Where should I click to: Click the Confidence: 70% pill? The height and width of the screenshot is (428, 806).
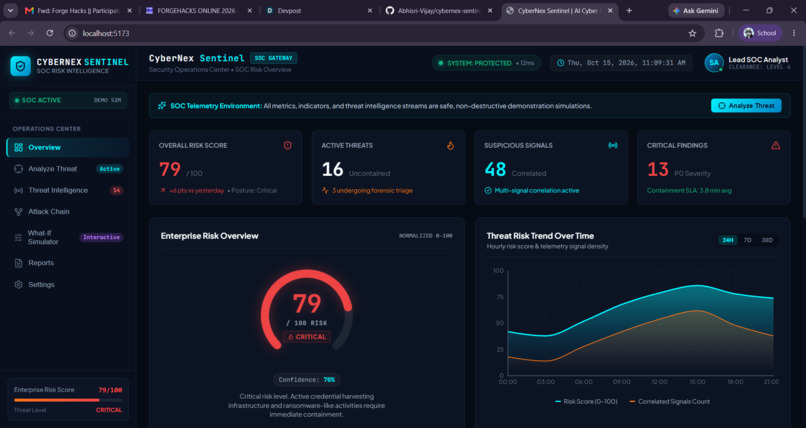pyautogui.click(x=306, y=380)
